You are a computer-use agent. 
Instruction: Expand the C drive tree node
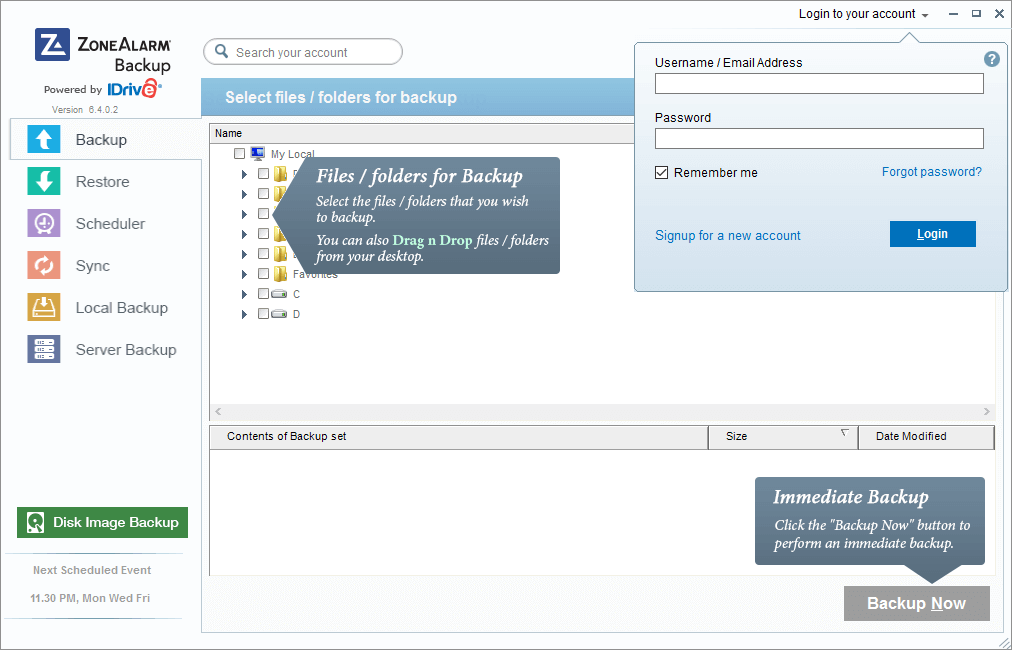point(244,294)
